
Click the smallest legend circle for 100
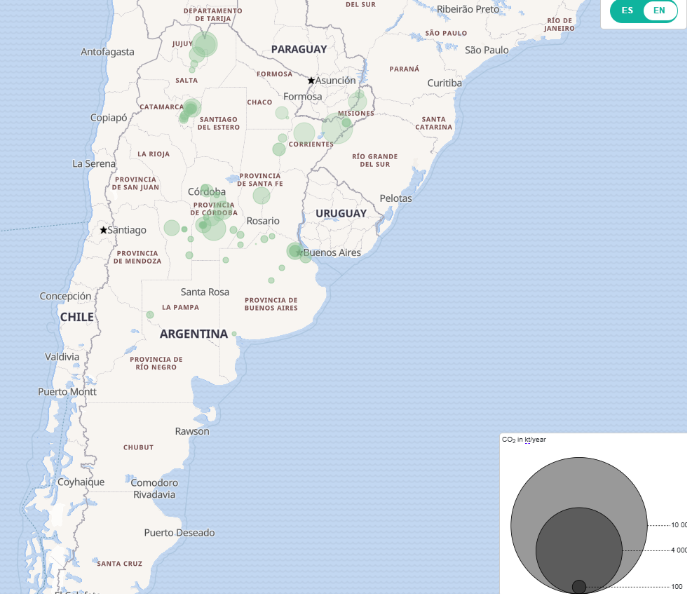[578, 586]
